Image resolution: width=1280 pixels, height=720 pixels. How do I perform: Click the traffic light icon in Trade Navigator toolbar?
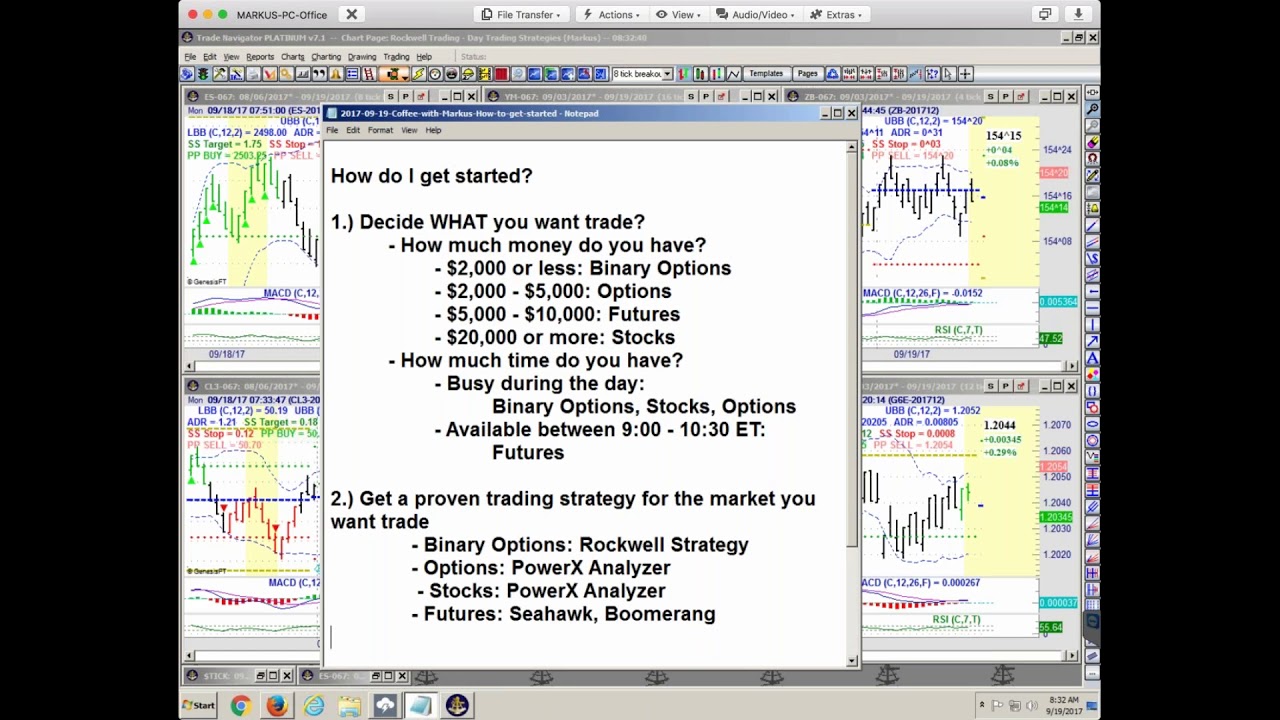[x=203, y=74]
